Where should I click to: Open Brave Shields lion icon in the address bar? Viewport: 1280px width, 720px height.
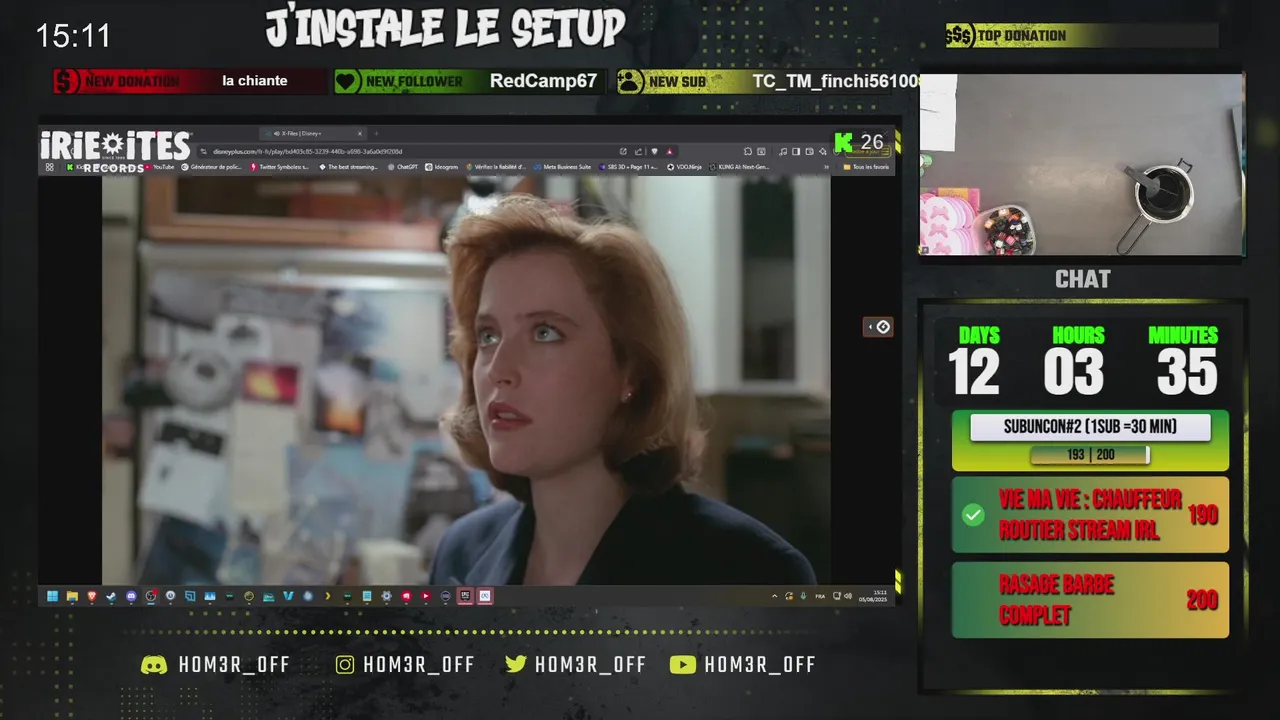click(x=654, y=151)
